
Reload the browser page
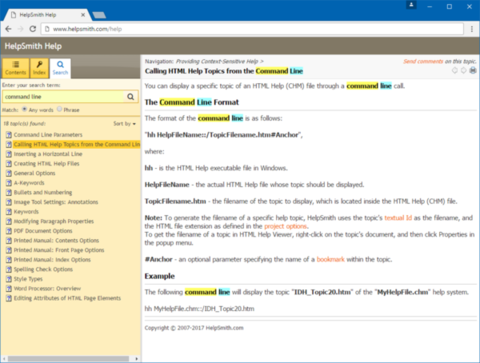click(x=32, y=29)
